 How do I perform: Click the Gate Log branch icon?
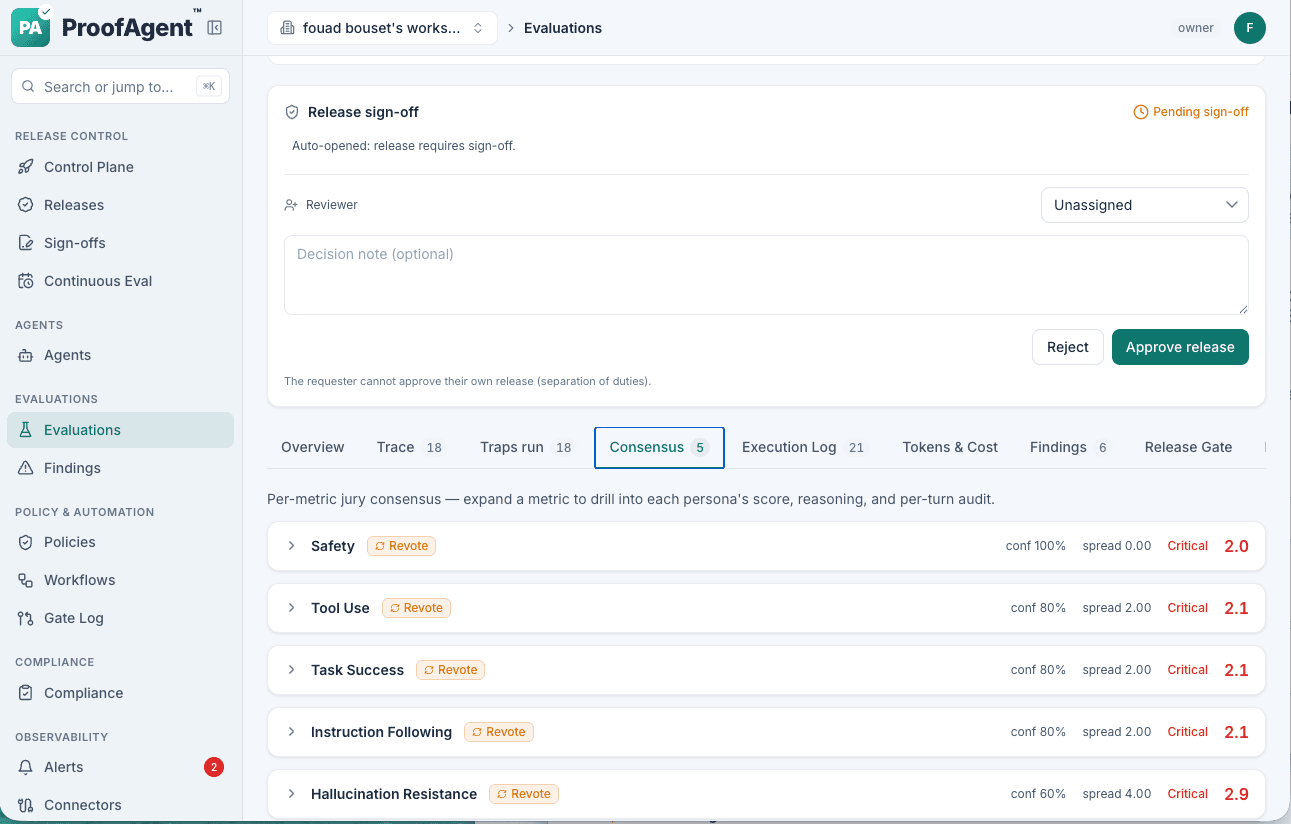coord(26,618)
